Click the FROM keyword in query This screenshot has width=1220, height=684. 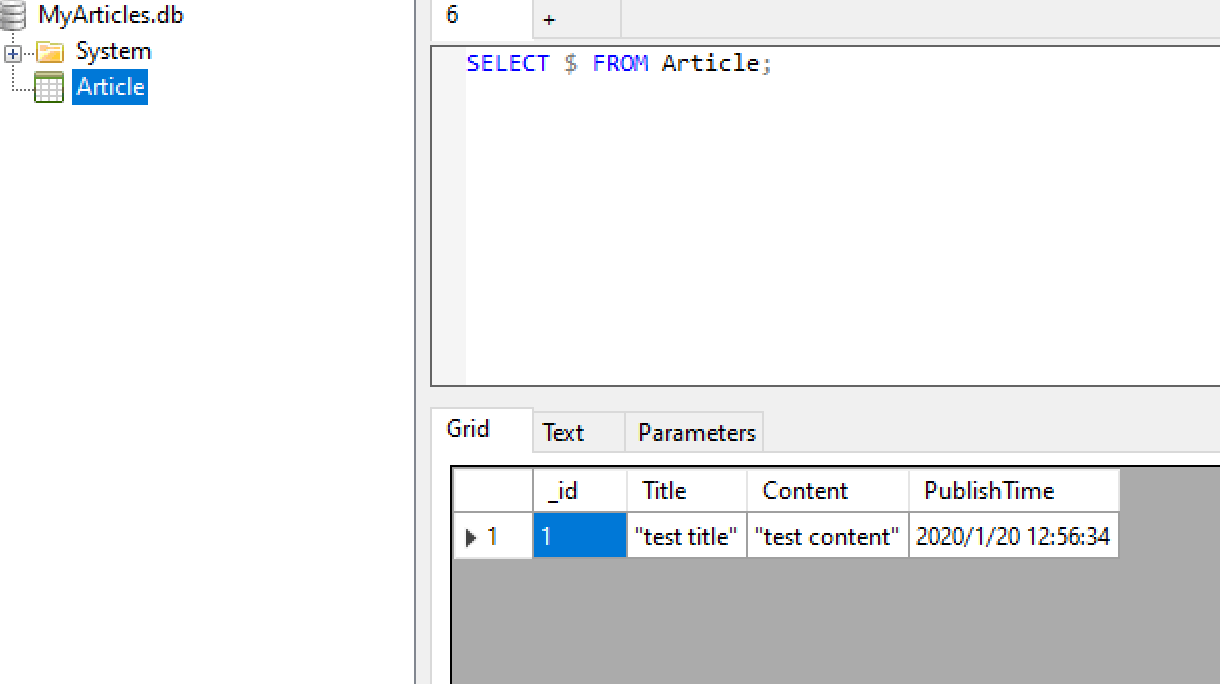coord(620,63)
